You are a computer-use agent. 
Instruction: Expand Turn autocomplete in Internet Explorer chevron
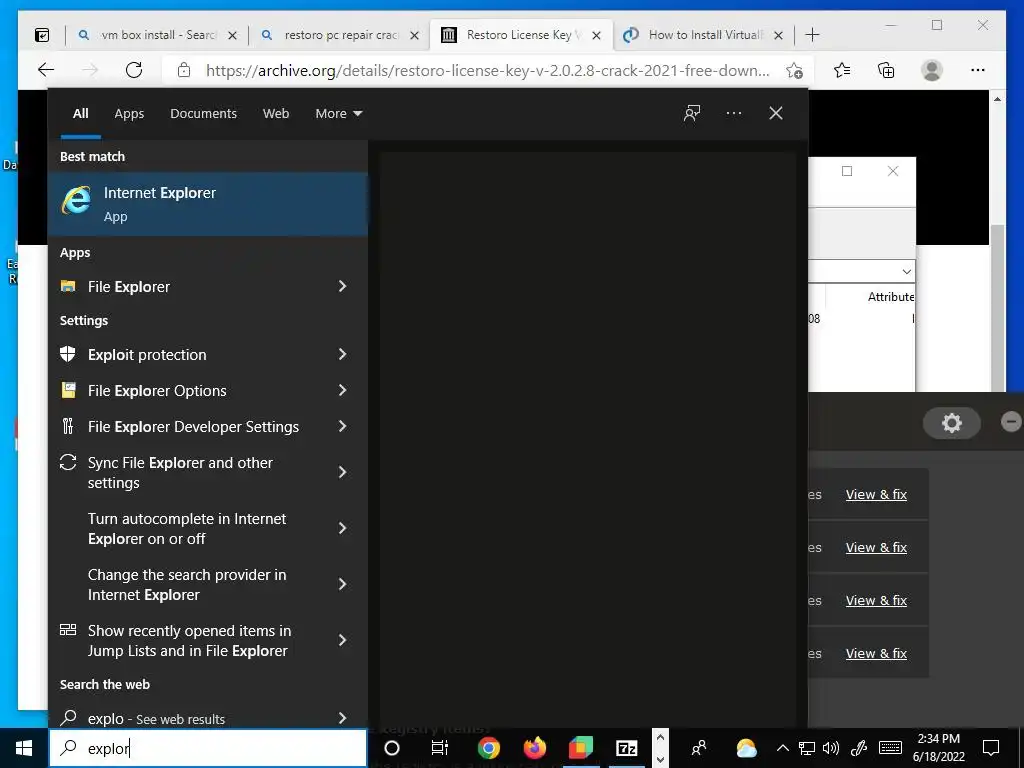pos(342,528)
